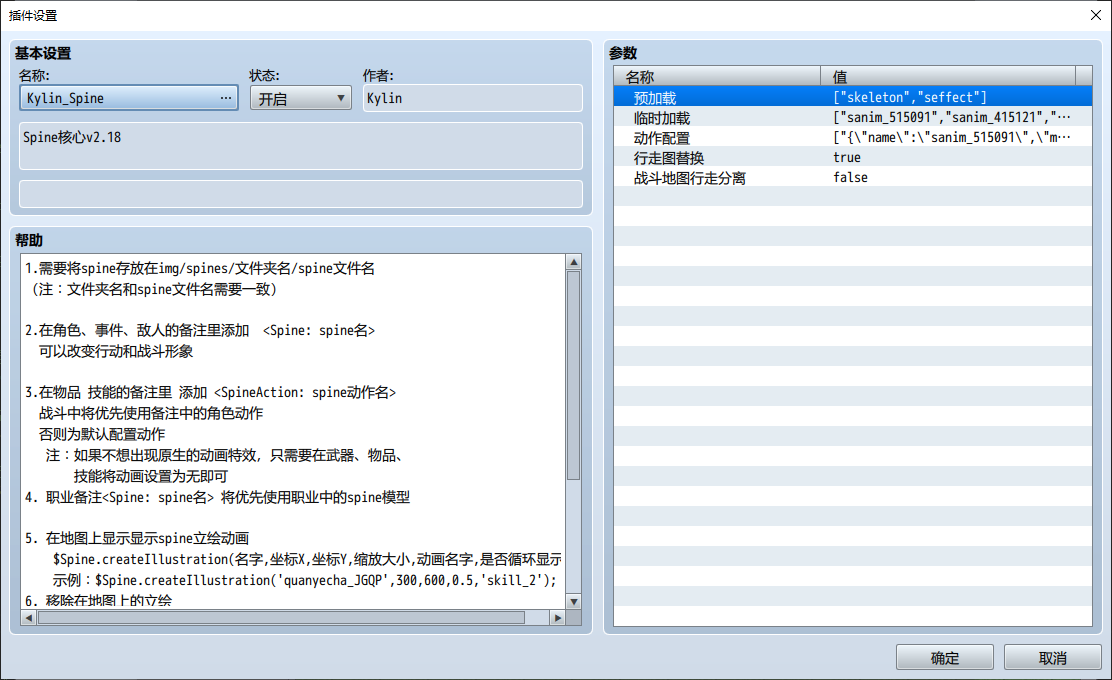
Task: Select the 预加载 parameter row
Action: [852, 97]
